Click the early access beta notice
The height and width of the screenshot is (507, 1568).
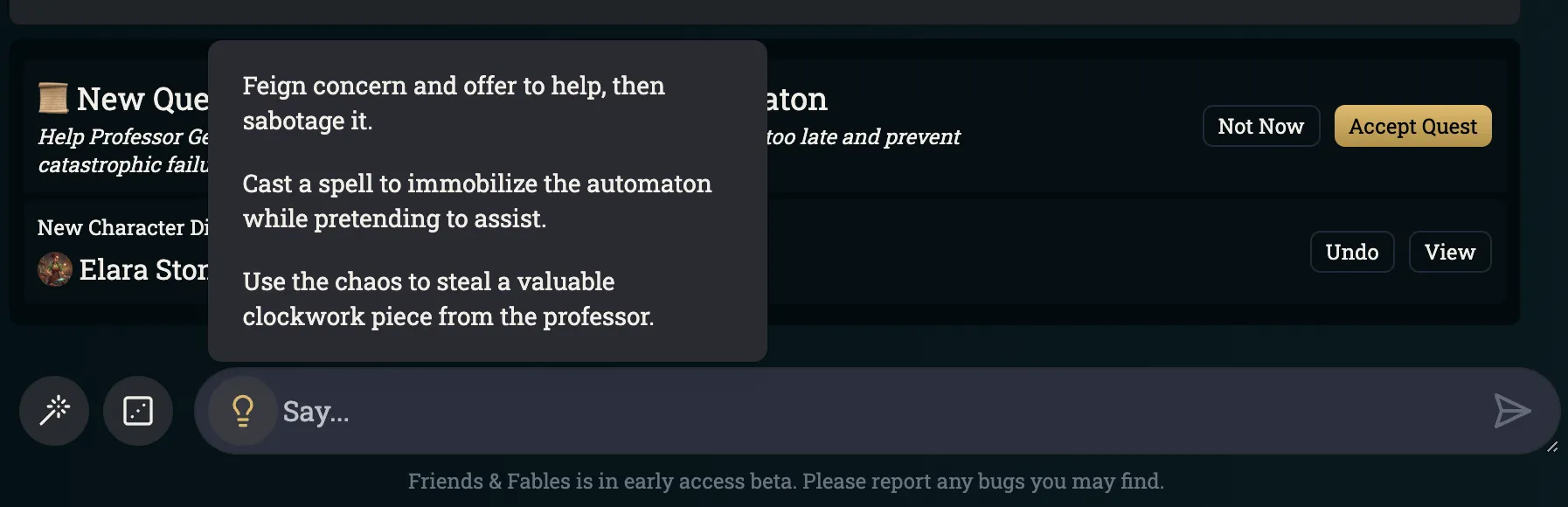click(x=784, y=480)
